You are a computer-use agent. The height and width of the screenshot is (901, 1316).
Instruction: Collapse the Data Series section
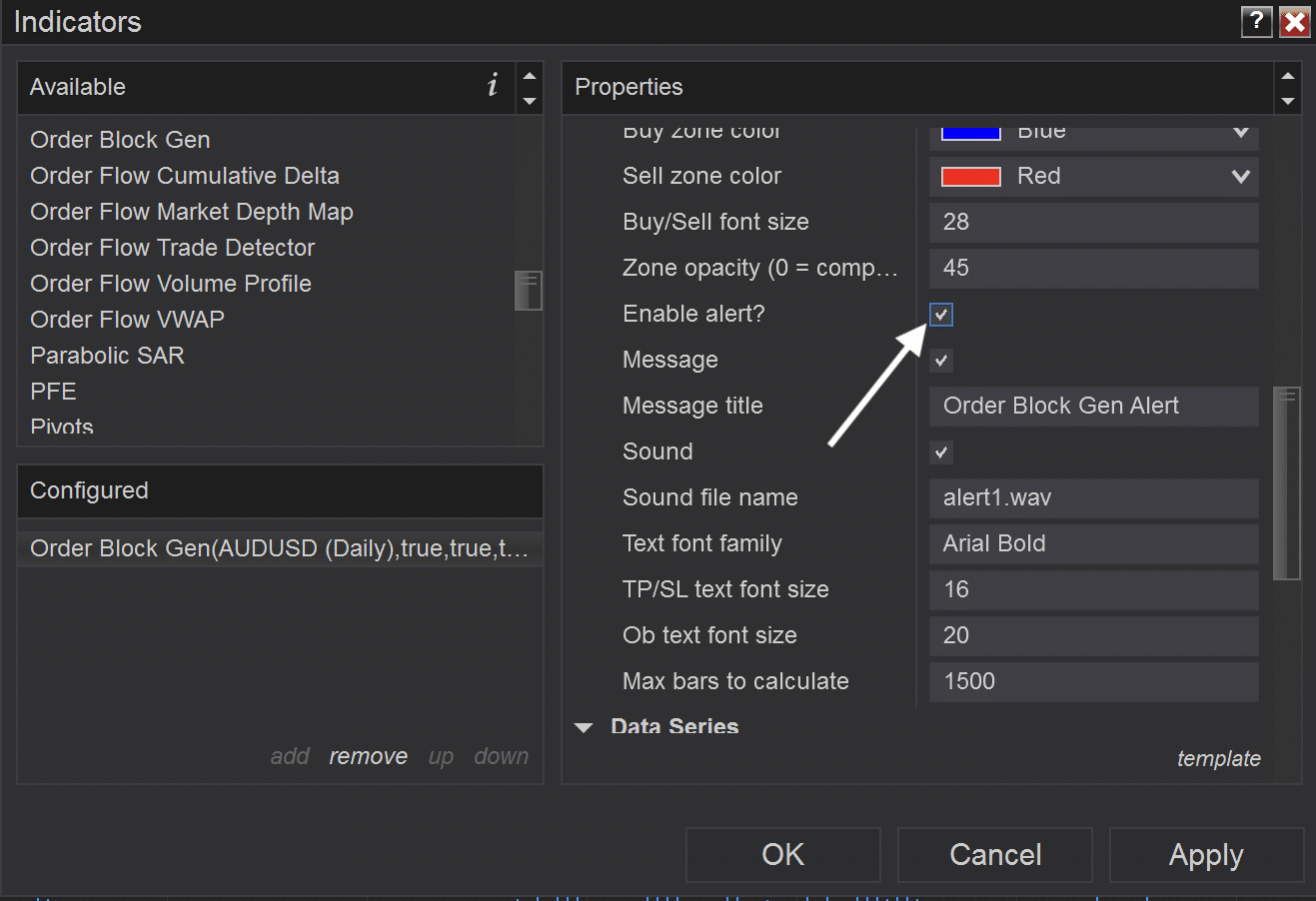coord(585,728)
